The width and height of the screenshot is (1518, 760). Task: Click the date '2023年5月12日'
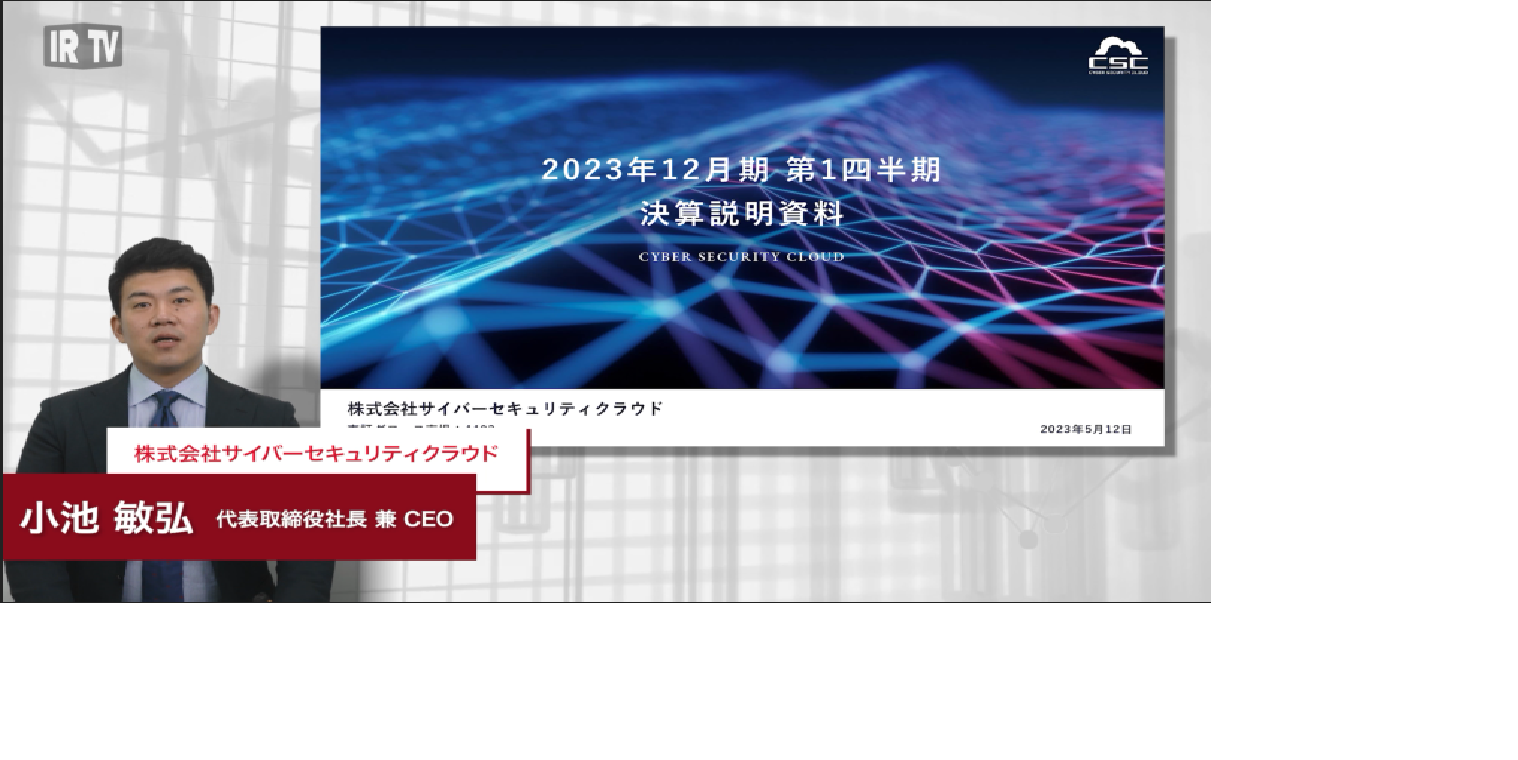1086,429
